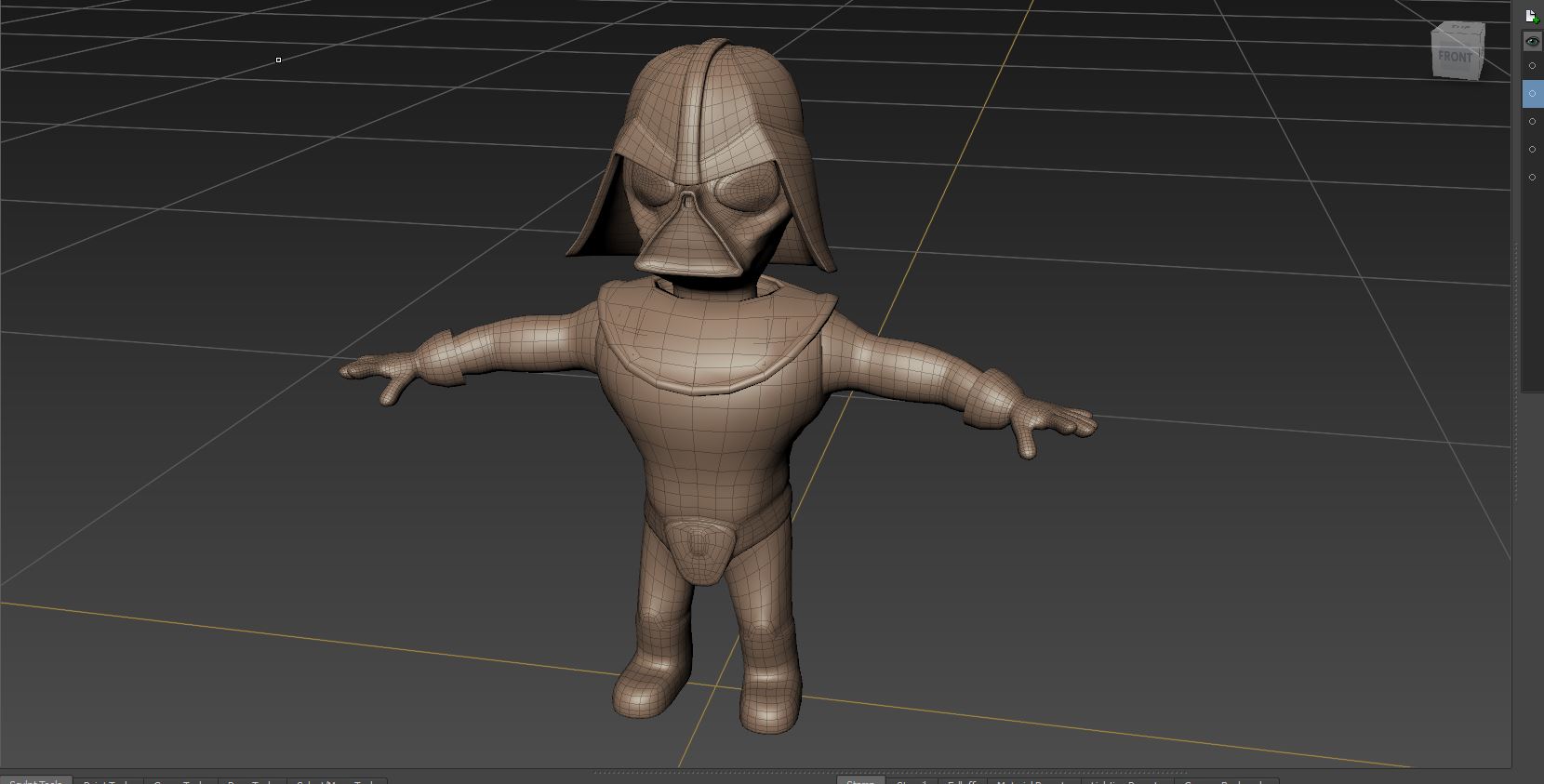Screen dimensions: 1544x784
Task: Click the new layer icon with green plus
Action: tap(1531, 16)
